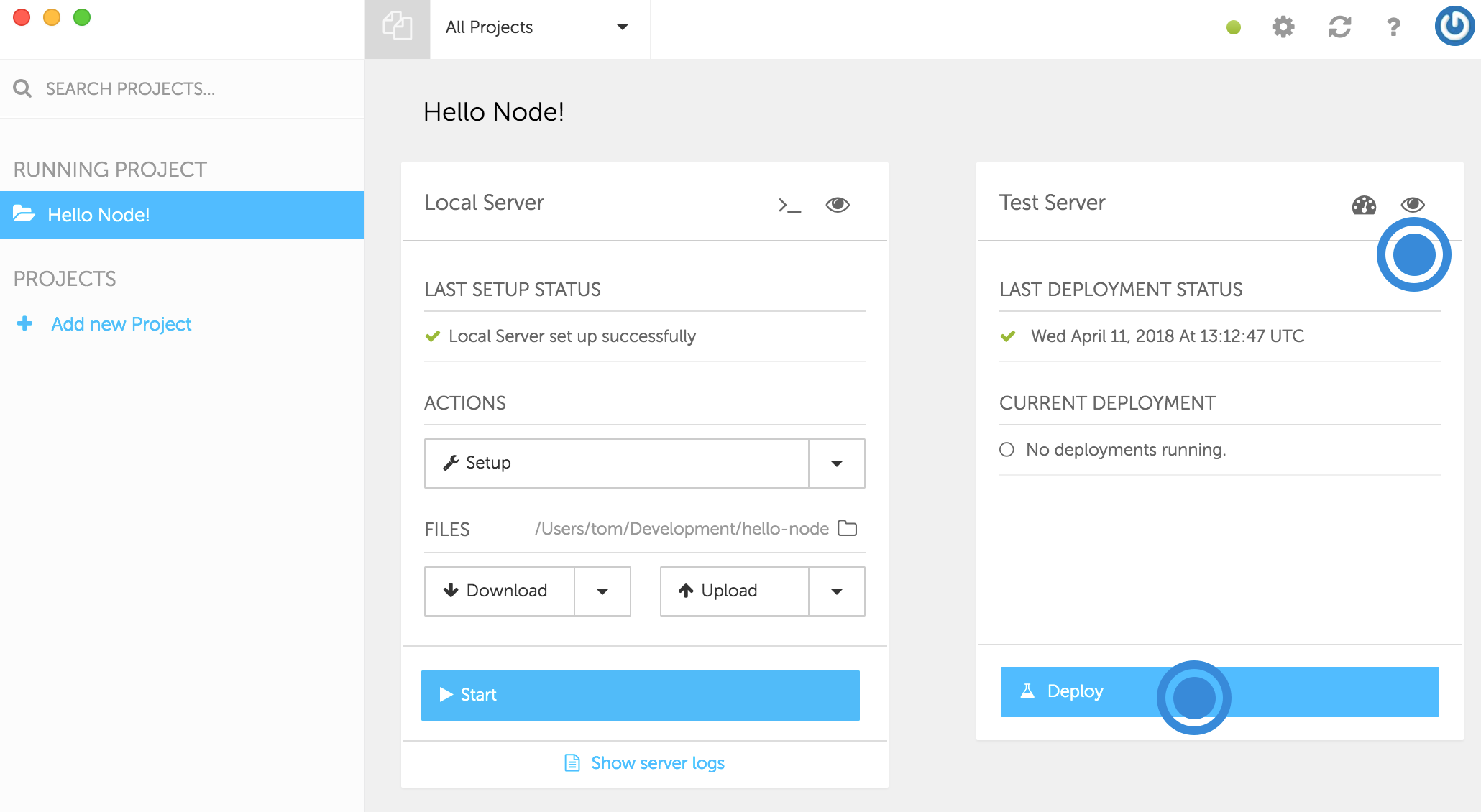Click the Start button on Local Server
This screenshot has width=1481, height=812.
pyautogui.click(x=641, y=694)
